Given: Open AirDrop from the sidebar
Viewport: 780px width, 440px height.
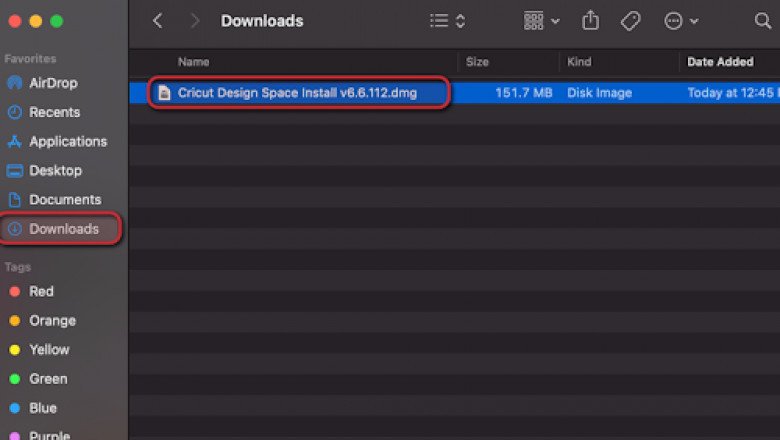Looking at the screenshot, I should pos(52,83).
